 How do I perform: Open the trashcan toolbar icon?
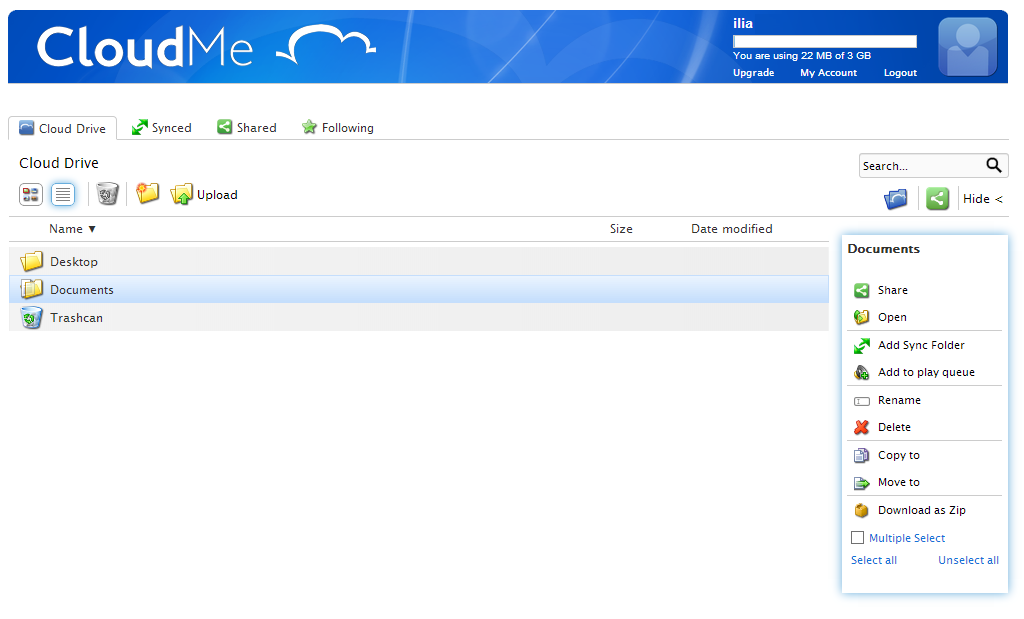[107, 194]
